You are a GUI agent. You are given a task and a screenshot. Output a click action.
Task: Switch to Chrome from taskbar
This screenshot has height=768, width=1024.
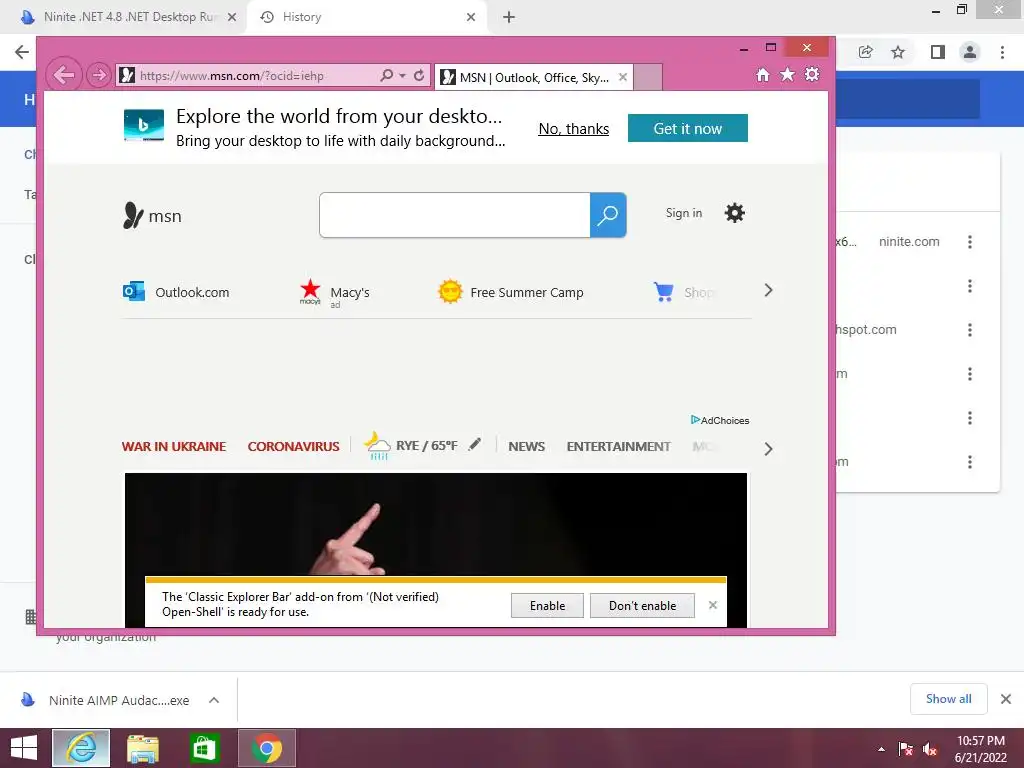pyautogui.click(x=266, y=748)
